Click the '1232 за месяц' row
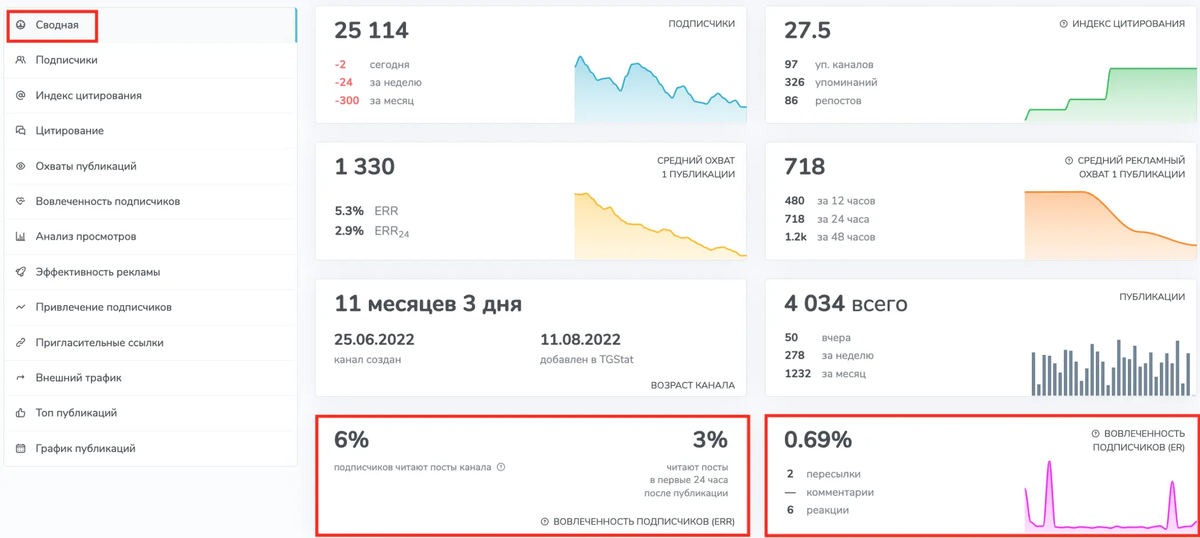This screenshot has width=1200, height=538. (825, 374)
